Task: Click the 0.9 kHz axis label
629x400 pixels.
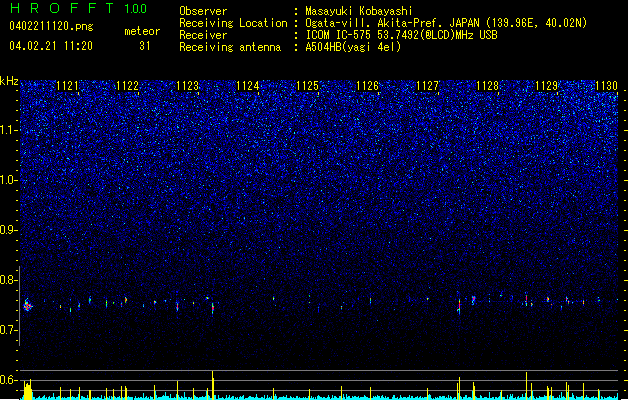Action: click(8, 230)
